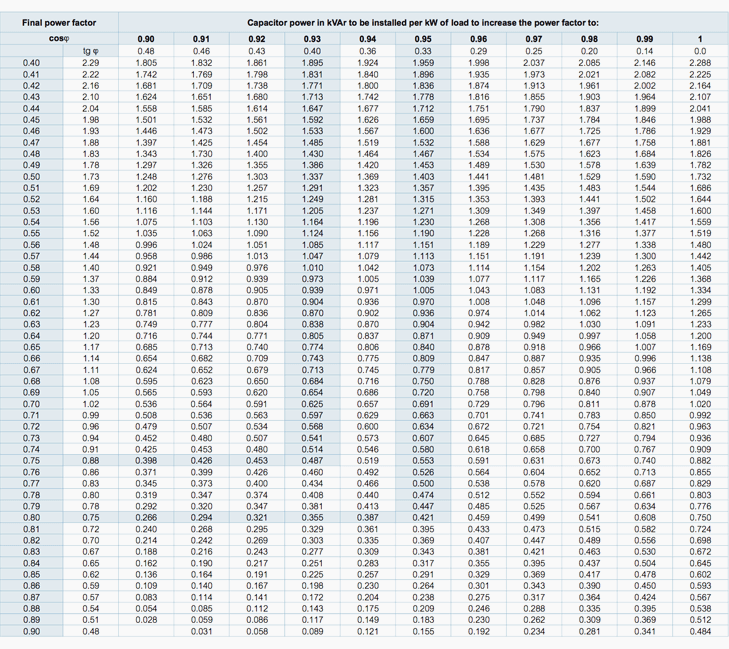Image resolution: width=729 pixels, height=649 pixels.
Task: Click 0.804 in row 0.63, column 0.92
Action: pos(257,324)
